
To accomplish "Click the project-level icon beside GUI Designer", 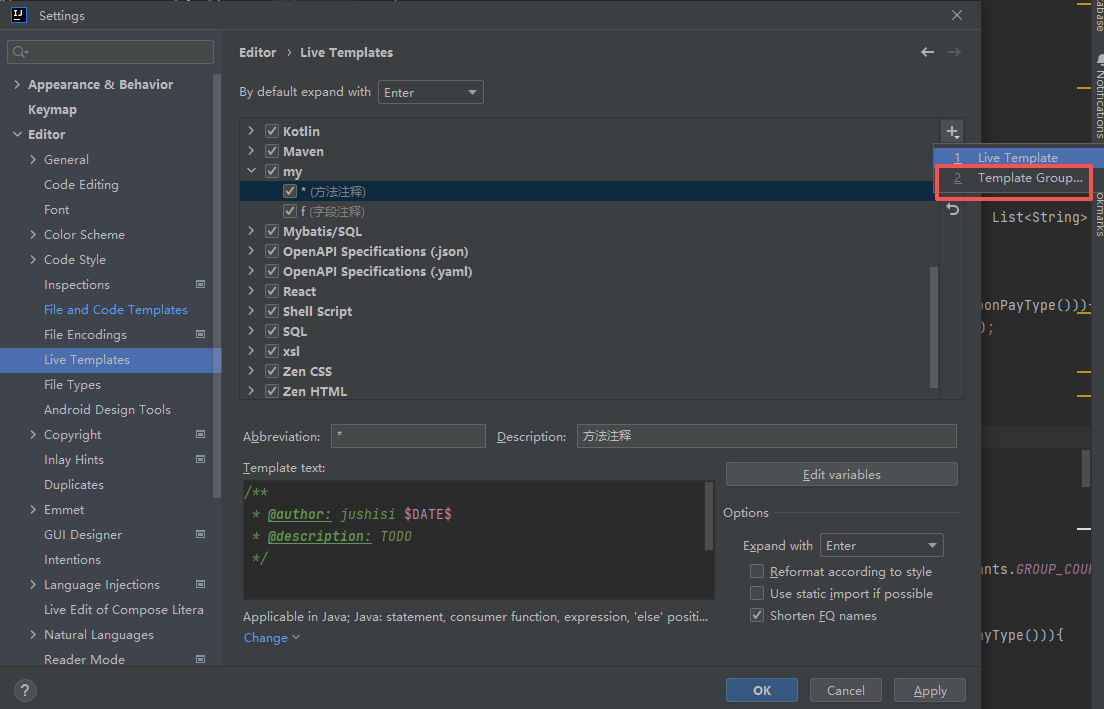I will [x=201, y=534].
